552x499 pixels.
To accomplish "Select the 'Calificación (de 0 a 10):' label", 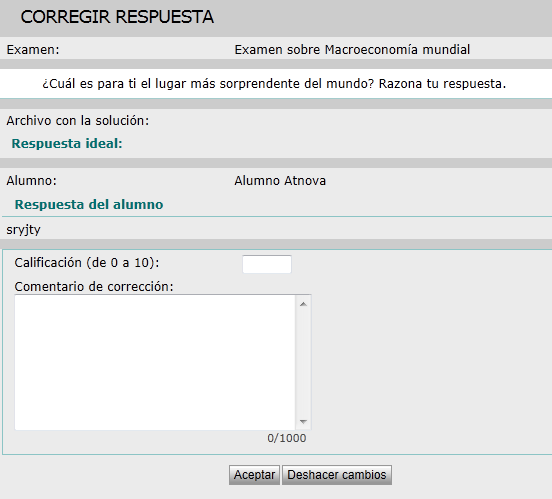I will click(x=87, y=263).
